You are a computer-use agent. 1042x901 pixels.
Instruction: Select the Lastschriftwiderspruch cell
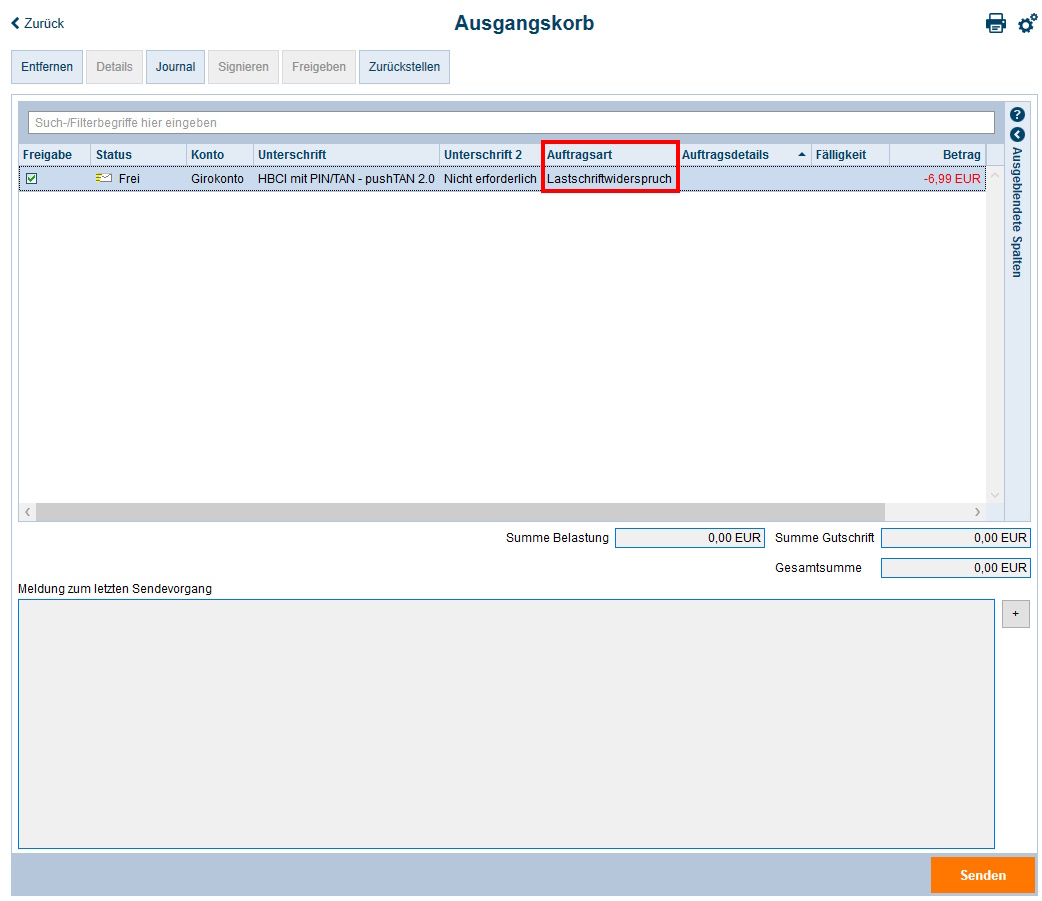[x=609, y=179]
